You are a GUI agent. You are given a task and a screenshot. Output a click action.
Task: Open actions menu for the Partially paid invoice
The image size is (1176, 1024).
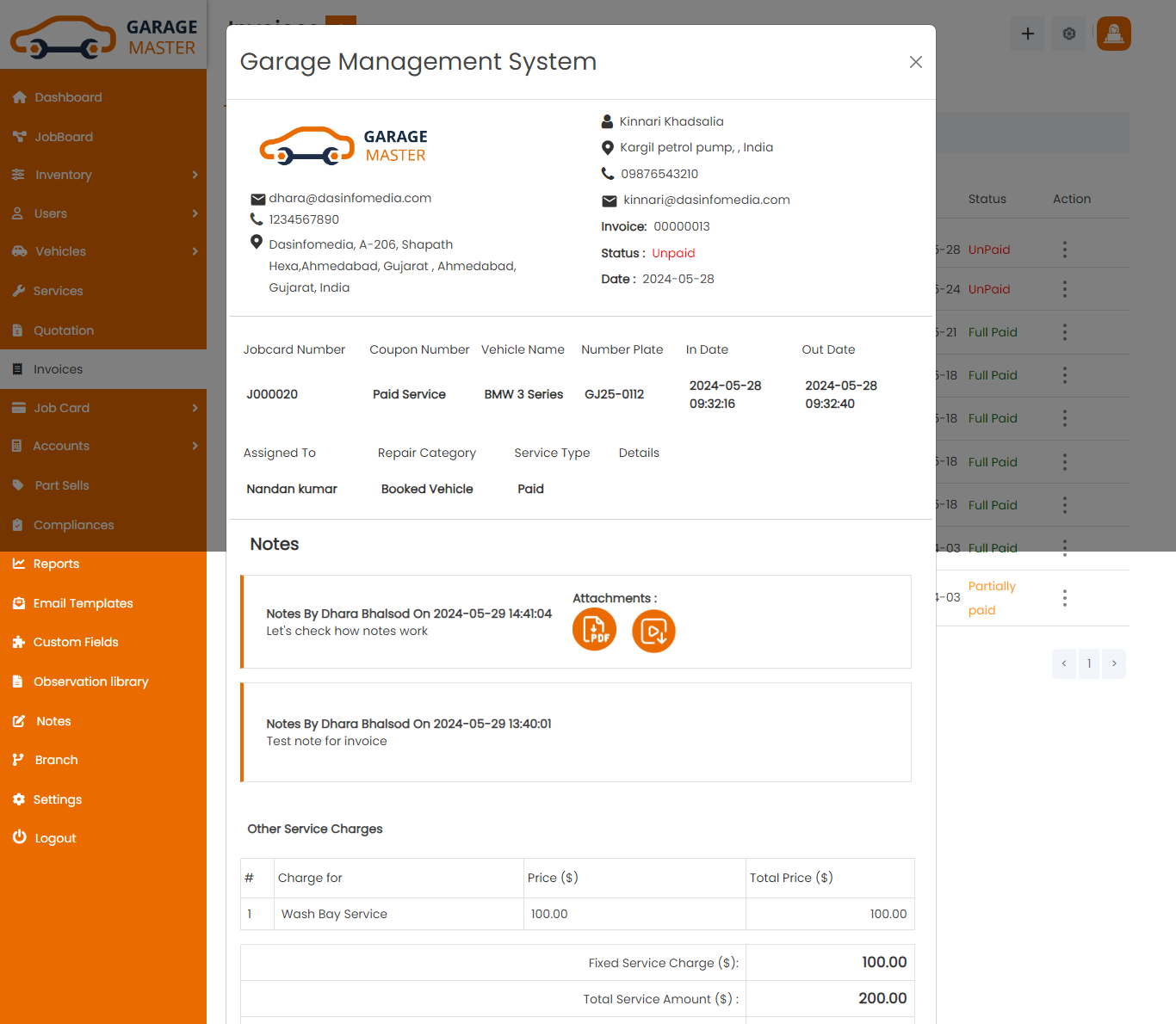(x=1065, y=597)
